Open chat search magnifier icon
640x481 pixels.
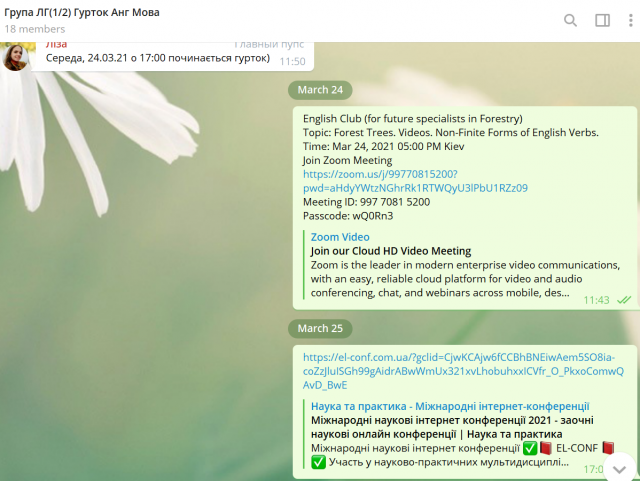point(570,20)
